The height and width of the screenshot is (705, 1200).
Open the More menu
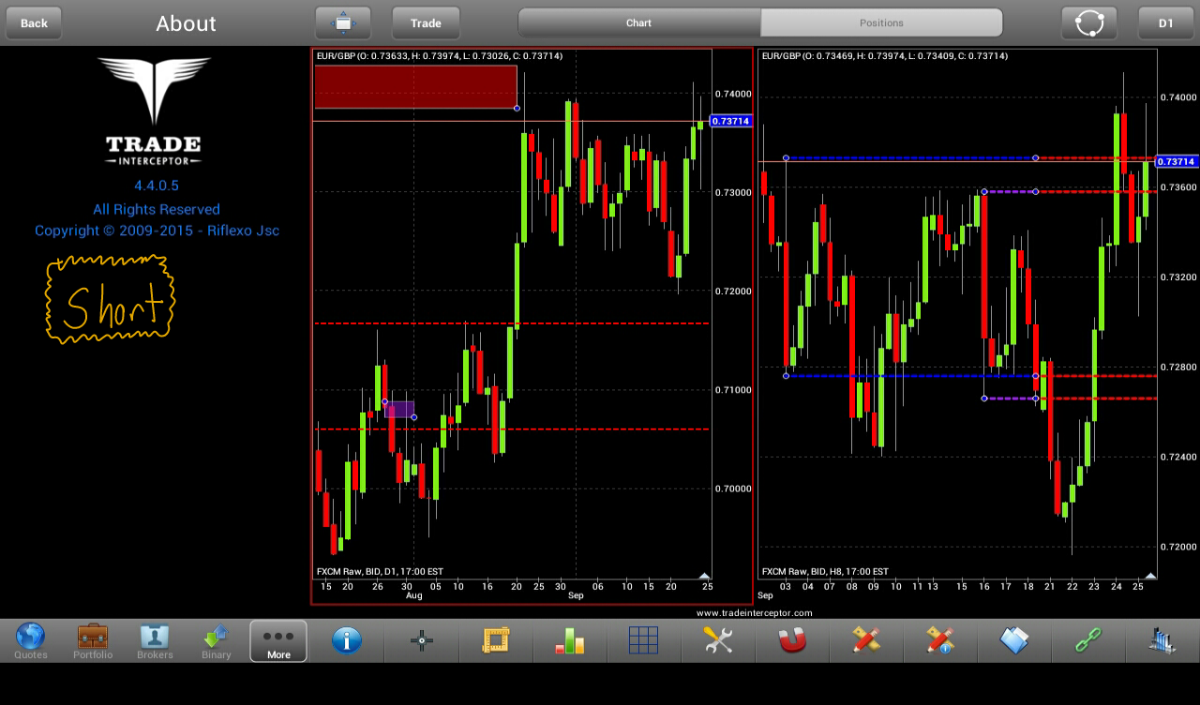point(278,641)
